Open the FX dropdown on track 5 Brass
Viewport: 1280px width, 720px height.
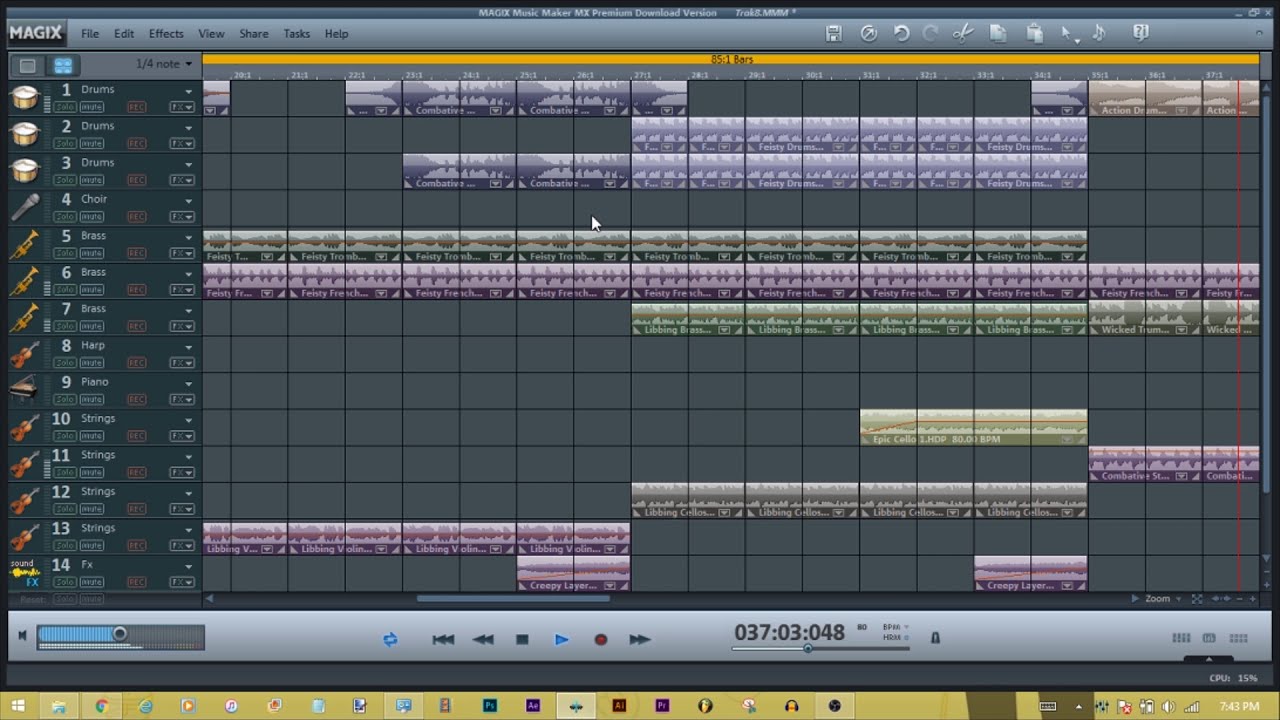click(182, 253)
